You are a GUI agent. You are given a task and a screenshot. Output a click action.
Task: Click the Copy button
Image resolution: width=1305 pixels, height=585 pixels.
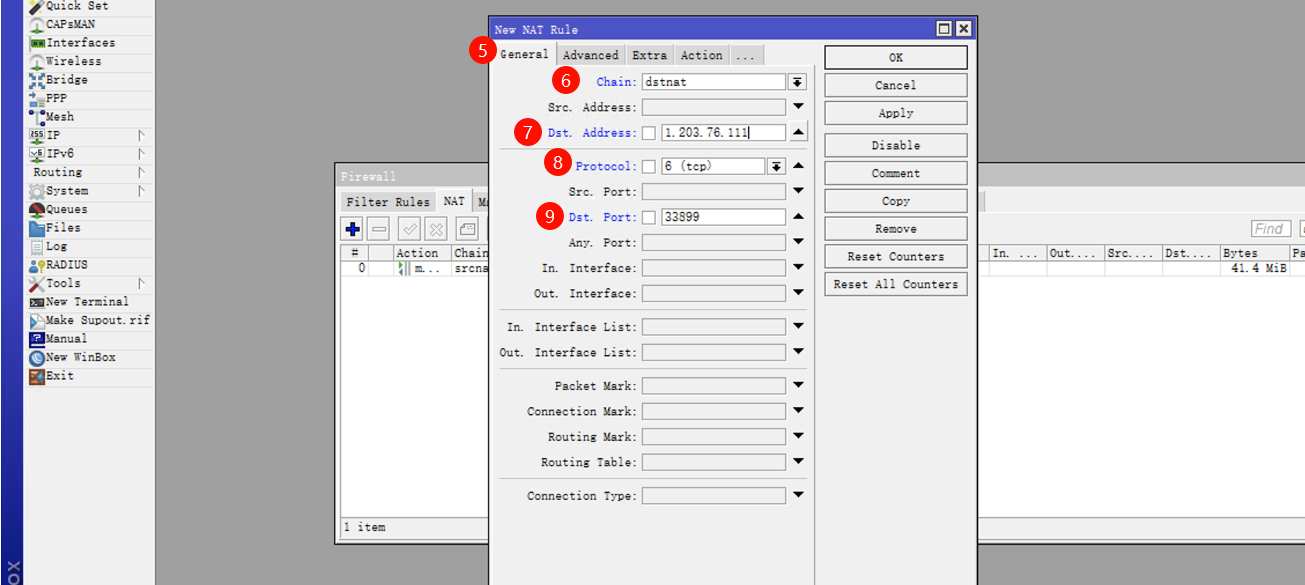tap(896, 201)
